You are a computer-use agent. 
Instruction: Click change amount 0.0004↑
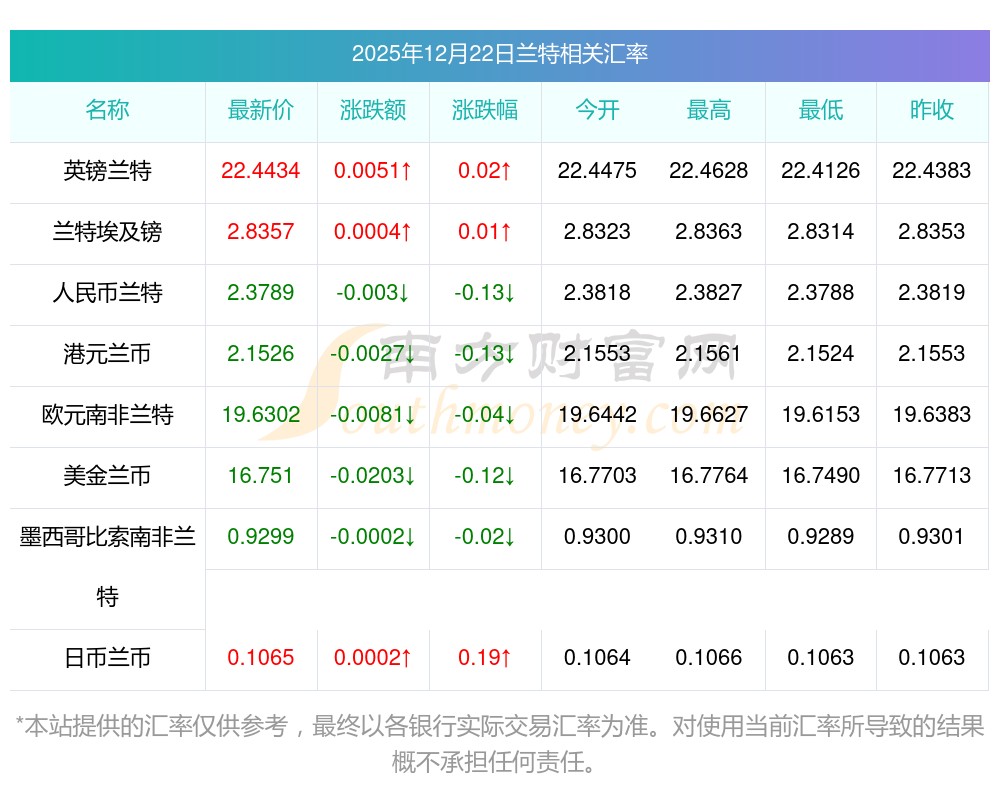[373, 231]
